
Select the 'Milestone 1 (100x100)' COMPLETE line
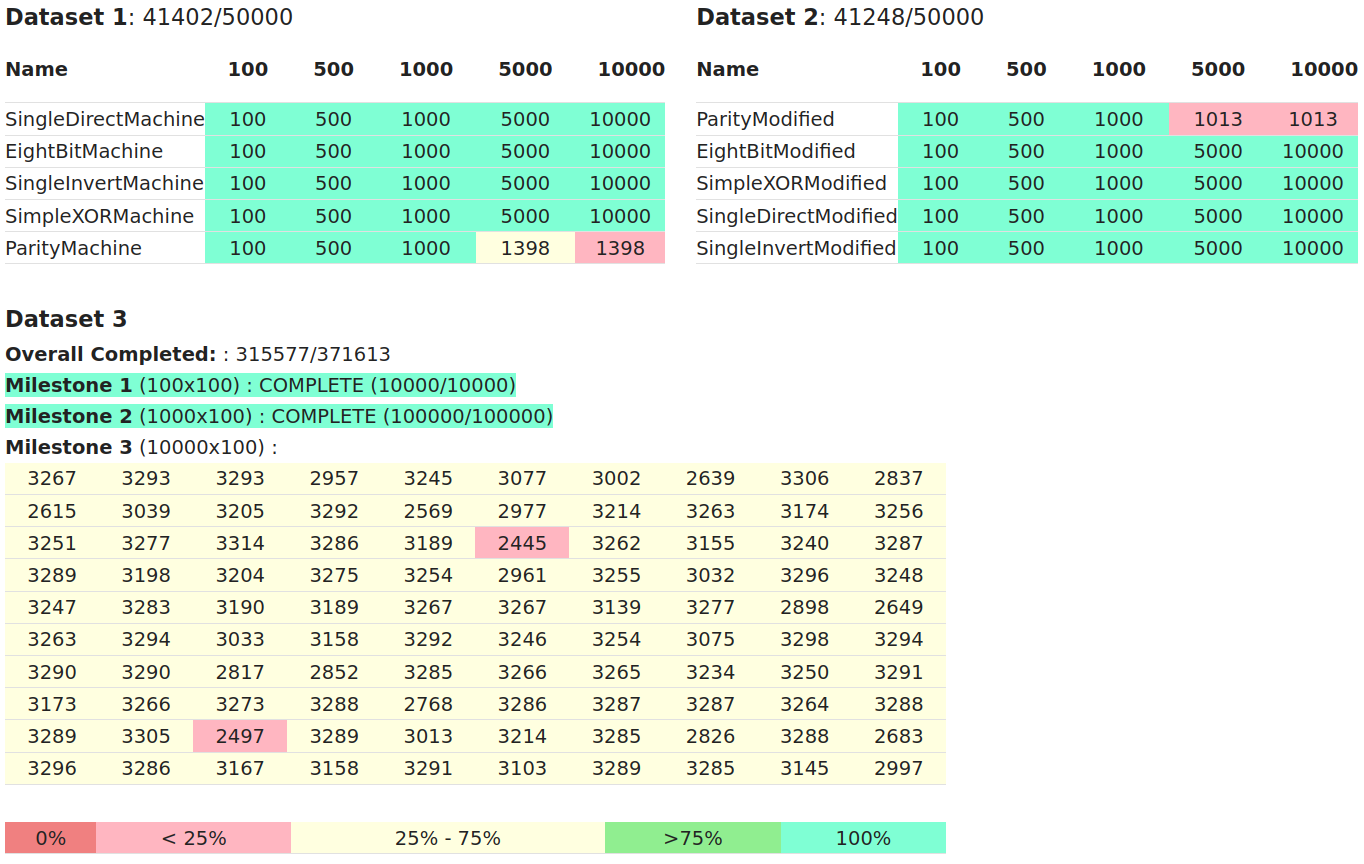point(260,385)
